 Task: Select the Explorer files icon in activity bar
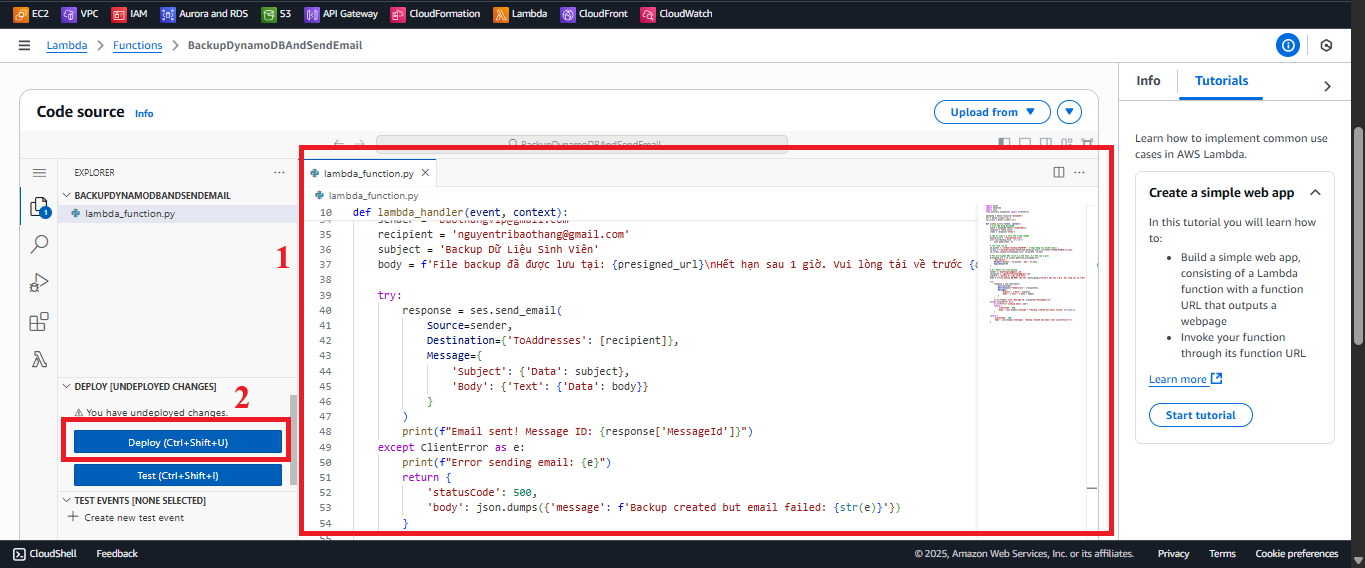tap(39, 207)
